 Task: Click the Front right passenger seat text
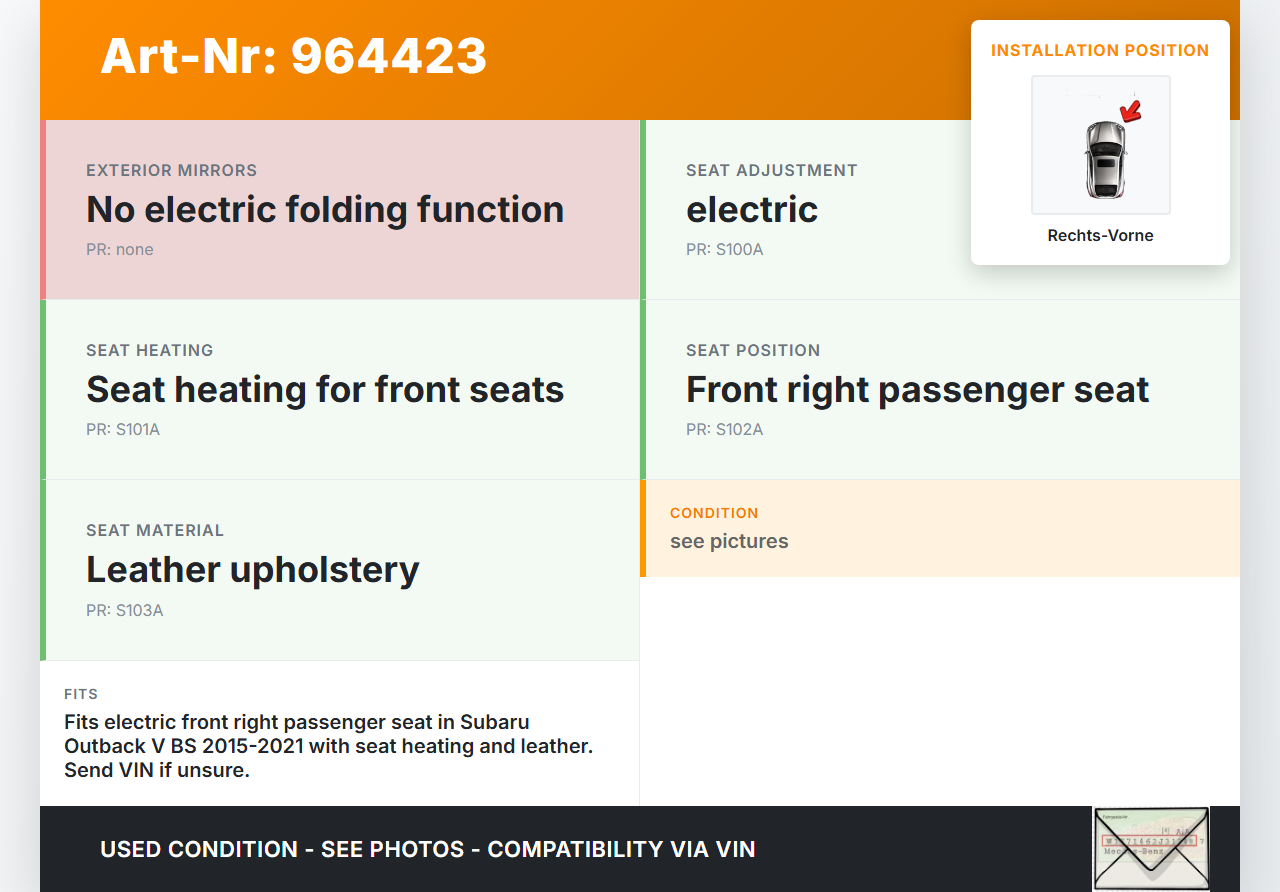point(917,389)
